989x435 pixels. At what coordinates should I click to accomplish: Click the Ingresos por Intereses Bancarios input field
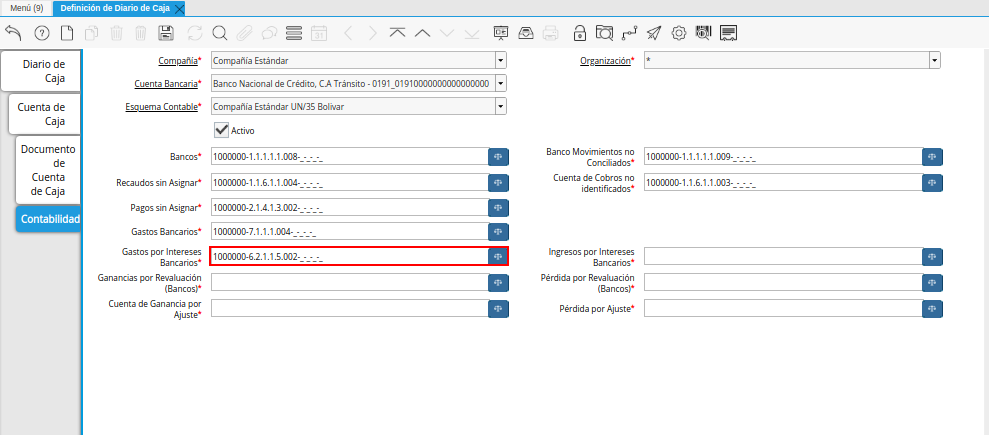point(781,257)
